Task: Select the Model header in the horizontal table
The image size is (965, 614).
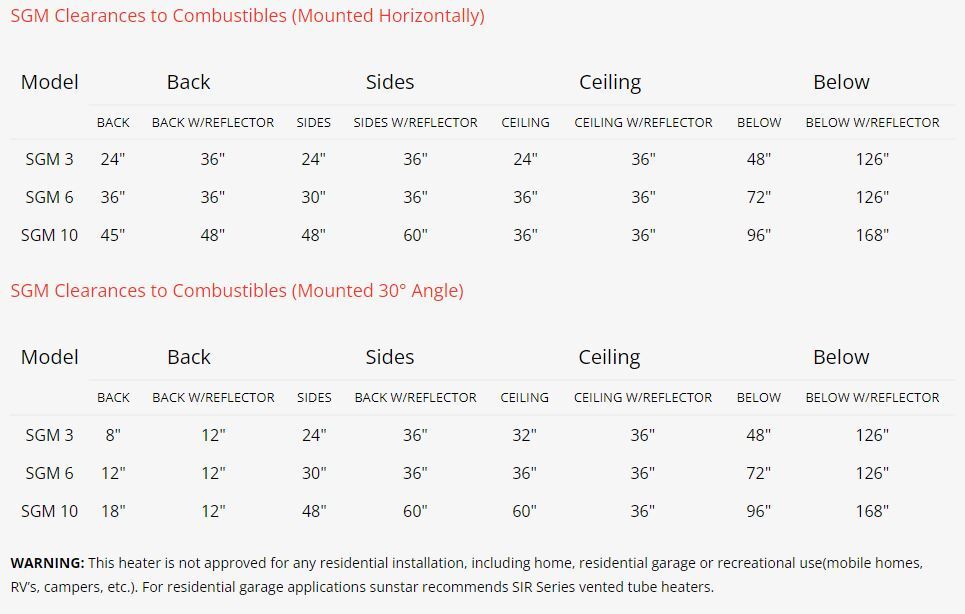Action: [x=49, y=82]
